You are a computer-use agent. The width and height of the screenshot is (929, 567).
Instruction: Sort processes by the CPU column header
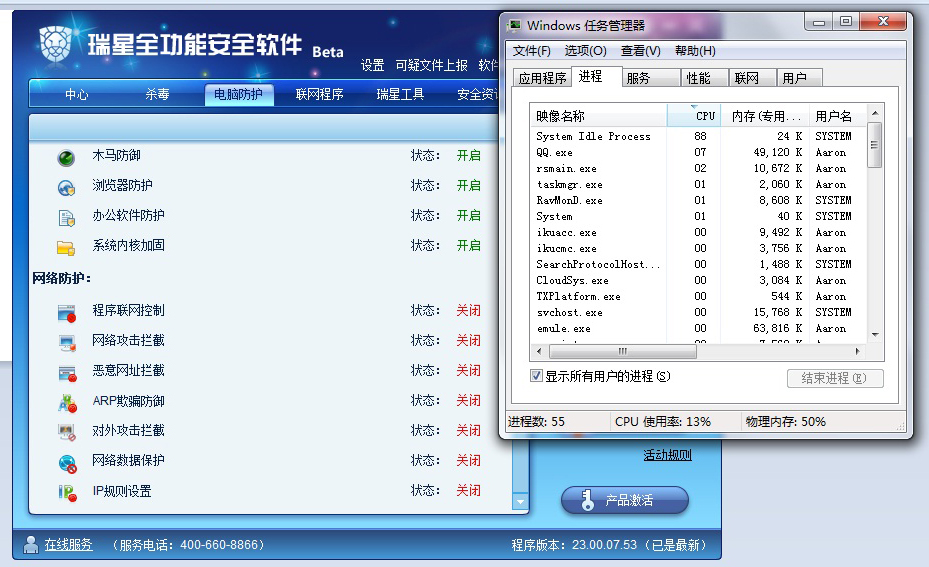(x=694, y=116)
